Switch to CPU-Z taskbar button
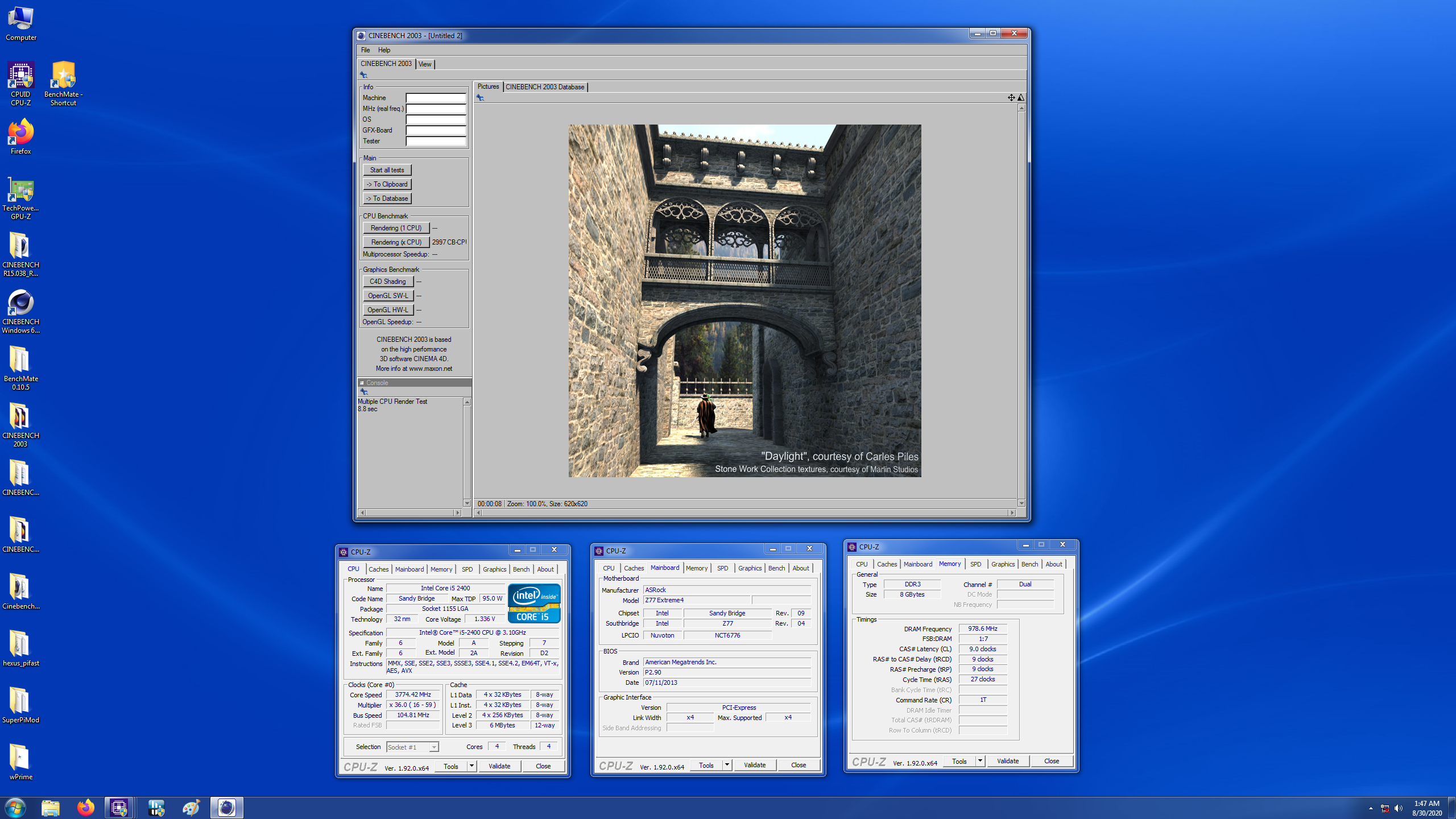This screenshot has width=1456, height=819. click(119, 808)
